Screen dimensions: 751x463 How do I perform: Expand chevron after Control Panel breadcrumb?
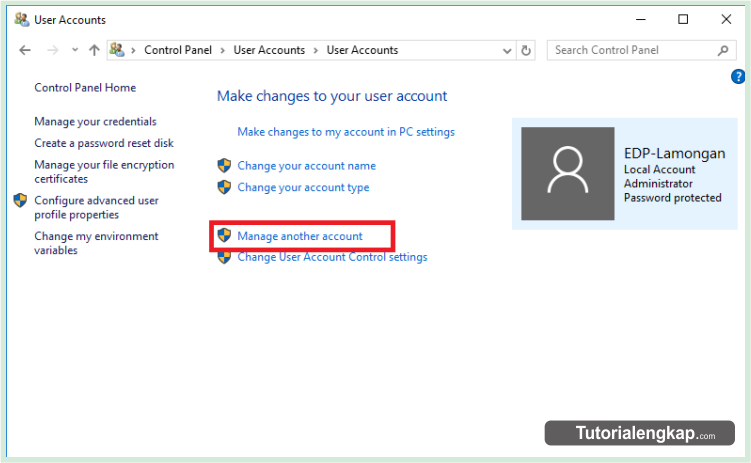click(224, 50)
